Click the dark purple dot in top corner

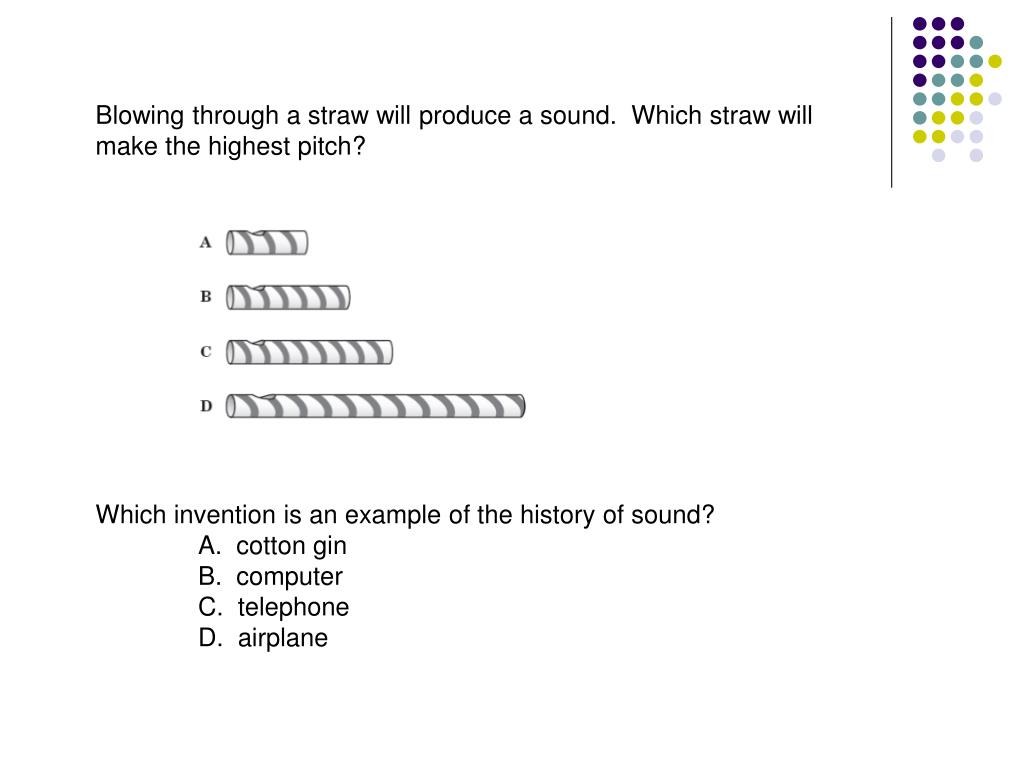[x=920, y=24]
